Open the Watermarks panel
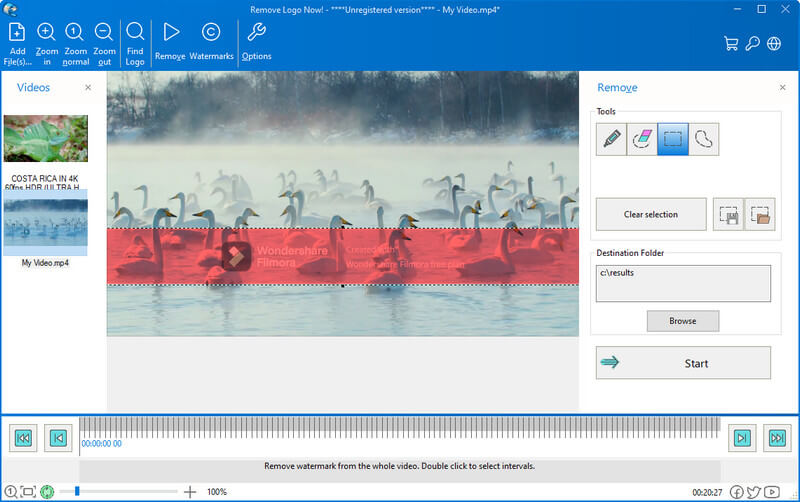This screenshot has height=502, width=800. point(211,40)
